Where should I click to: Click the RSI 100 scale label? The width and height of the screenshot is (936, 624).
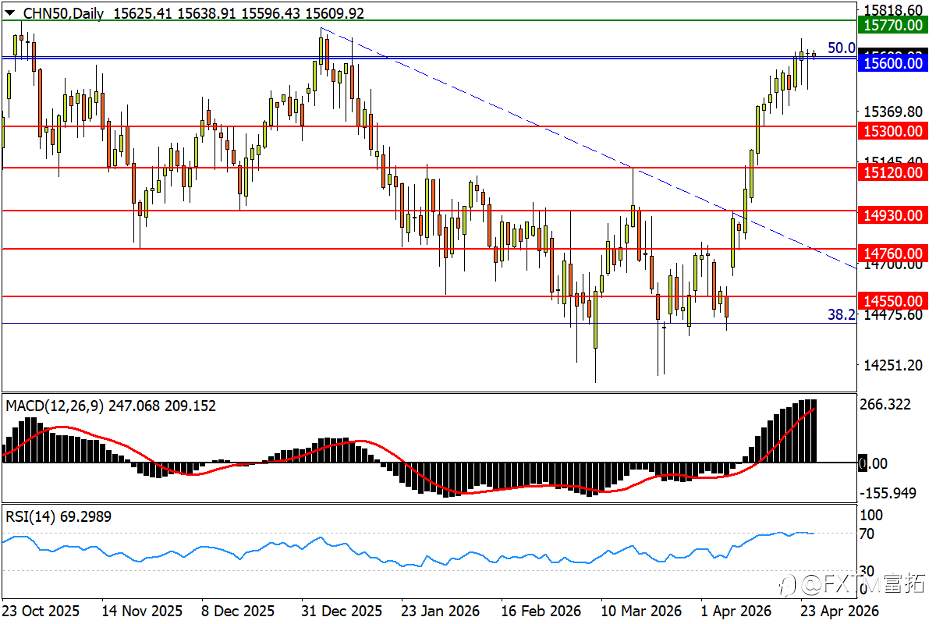coord(871,515)
